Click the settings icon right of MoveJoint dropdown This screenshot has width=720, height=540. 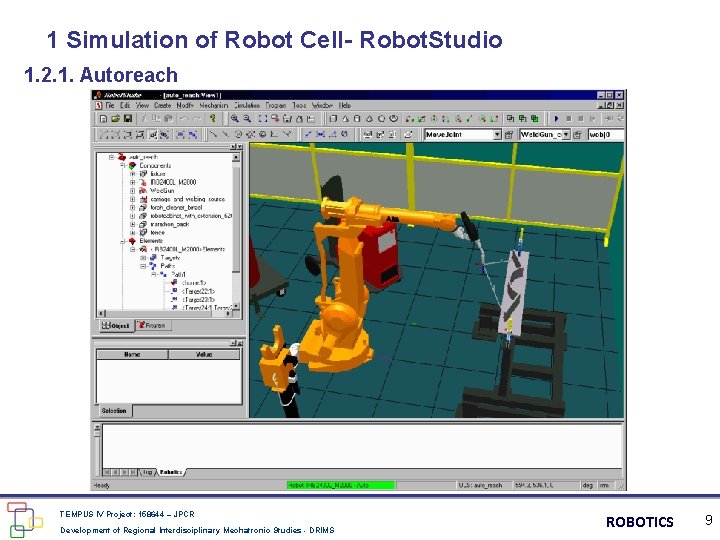tap(508, 135)
